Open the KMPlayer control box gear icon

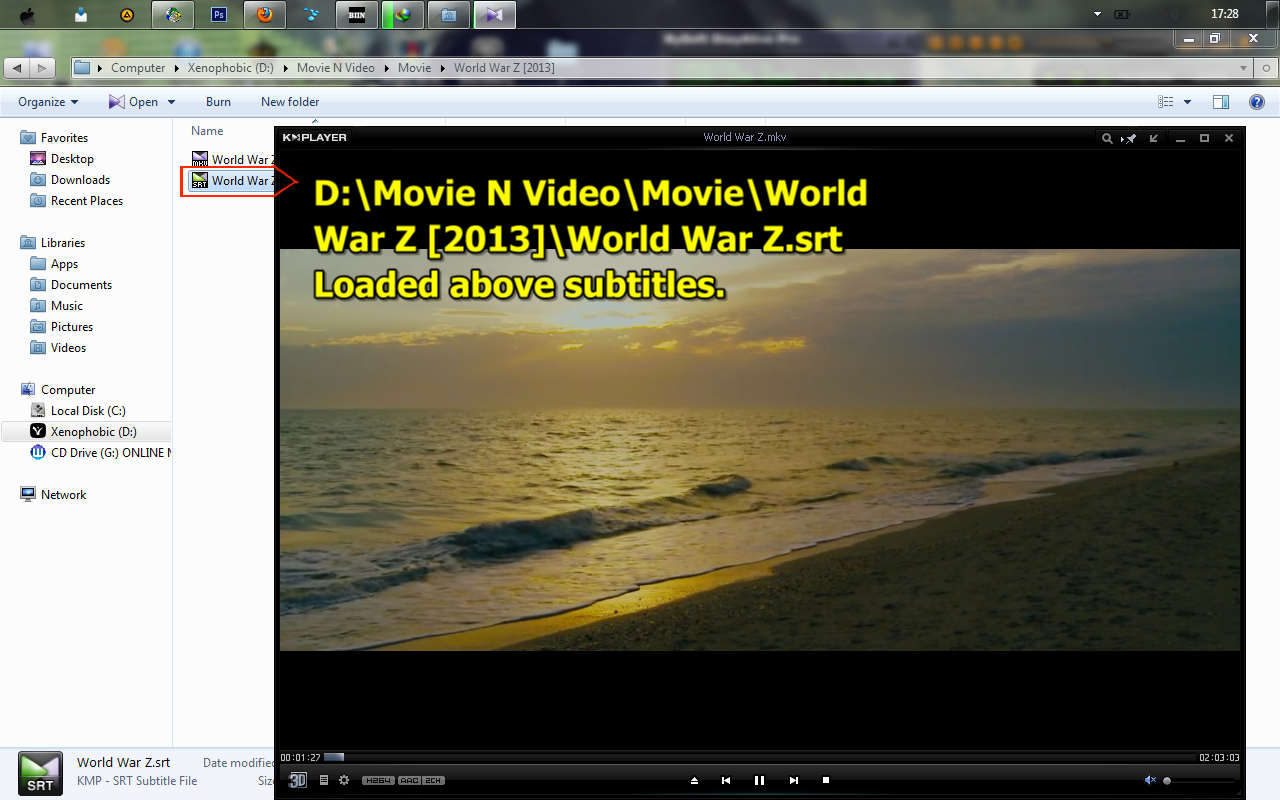pos(344,780)
